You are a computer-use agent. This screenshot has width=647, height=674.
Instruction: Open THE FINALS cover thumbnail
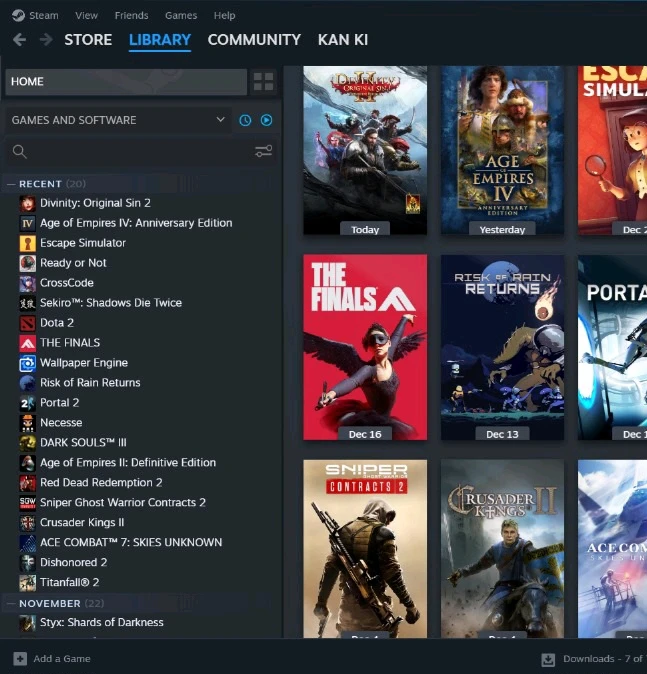pyautogui.click(x=365, y=340)
